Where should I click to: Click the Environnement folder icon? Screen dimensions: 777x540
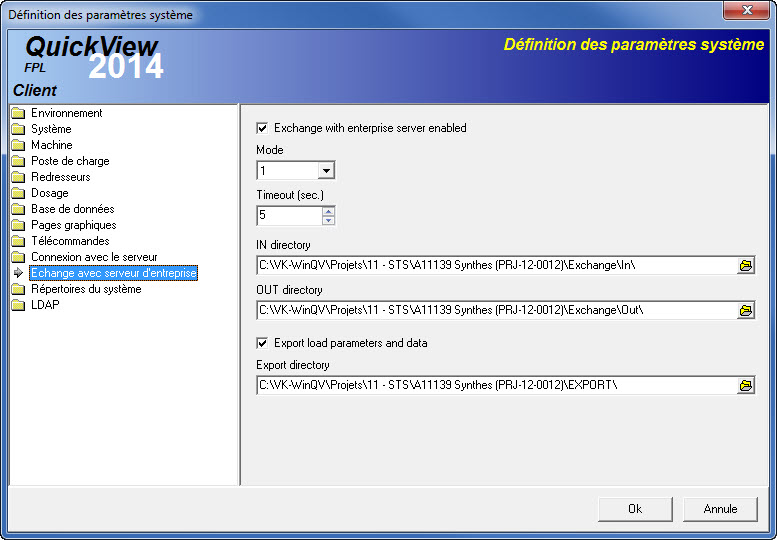click(x=18, y=113)
